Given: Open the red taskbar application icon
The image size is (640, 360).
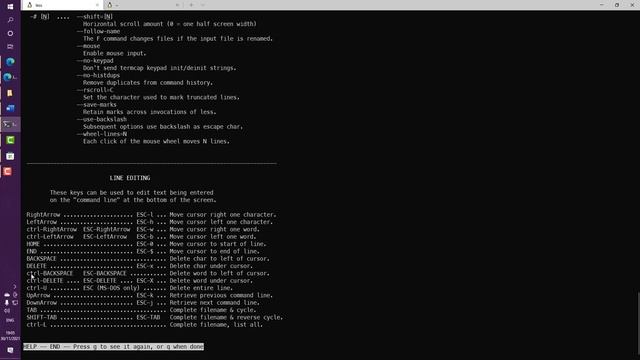Looking at the screenshot, I should (8, 171).
